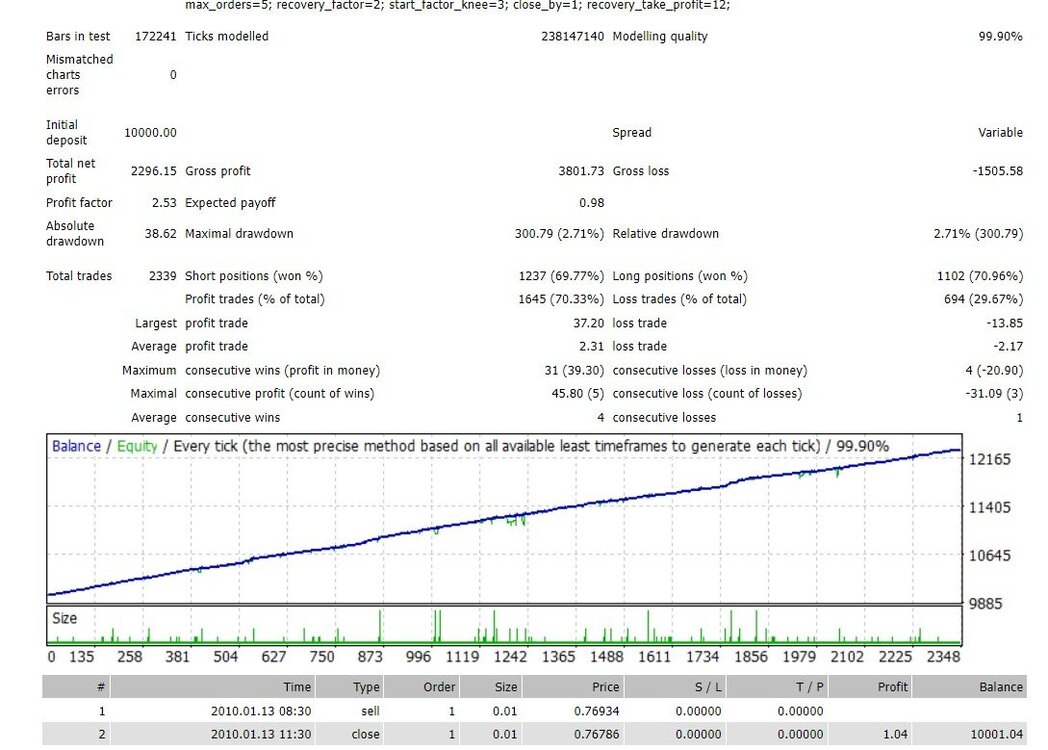Click Absolute drawdown value 38.62

[160, 233]
